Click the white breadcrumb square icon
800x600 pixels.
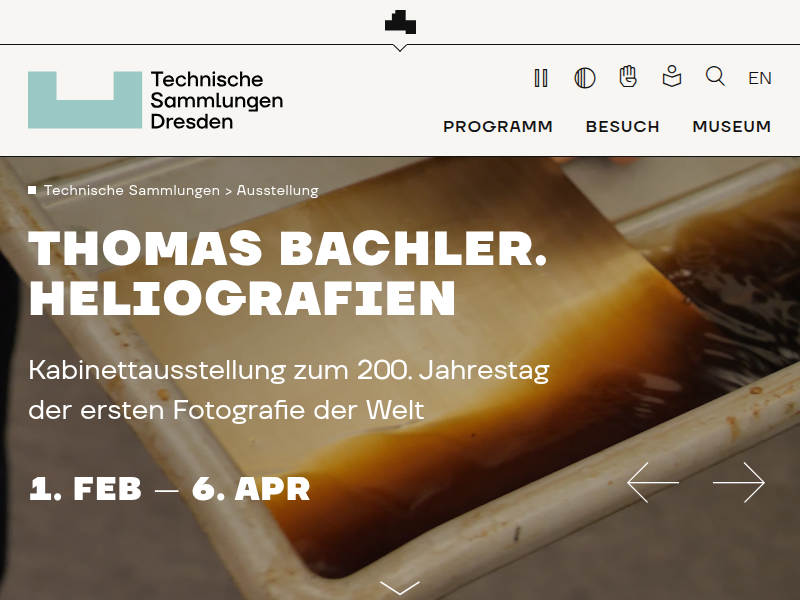point(32,190)
